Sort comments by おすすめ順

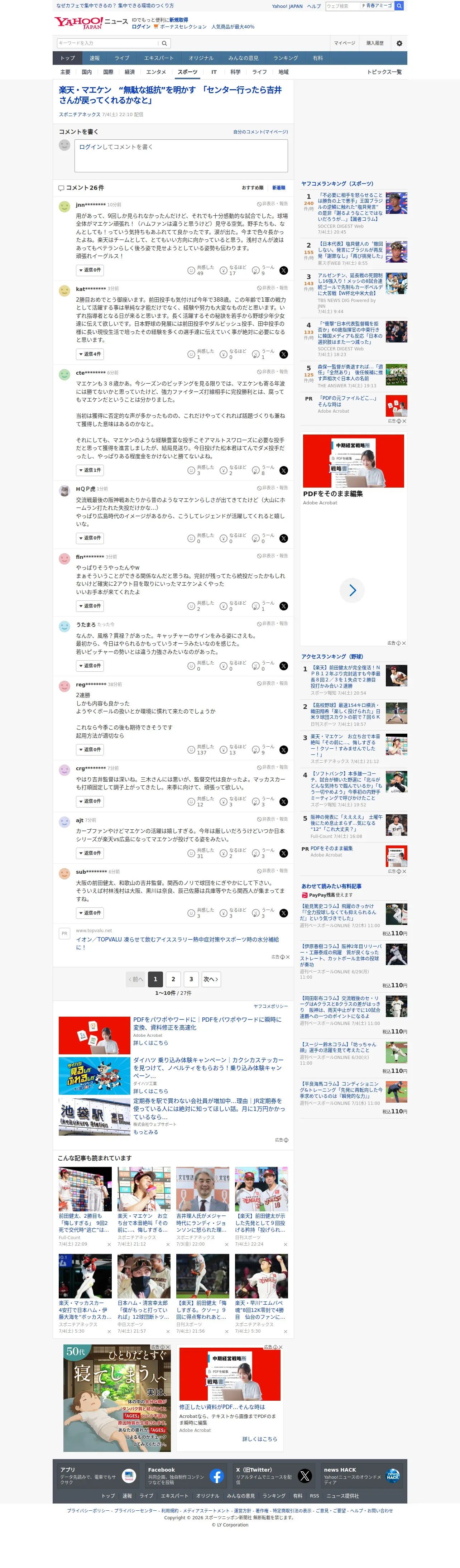pyautogui.click(x=253, y=188)
